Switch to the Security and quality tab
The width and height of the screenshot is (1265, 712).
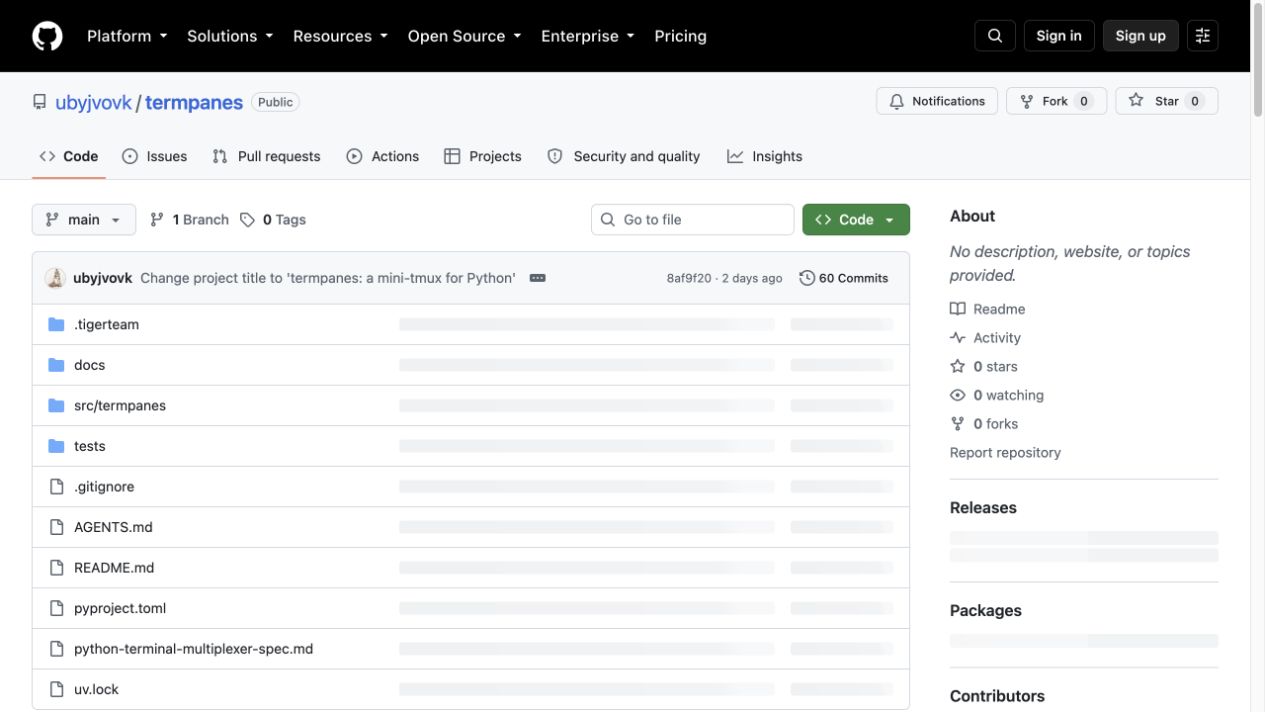click(x=624, y=156)
